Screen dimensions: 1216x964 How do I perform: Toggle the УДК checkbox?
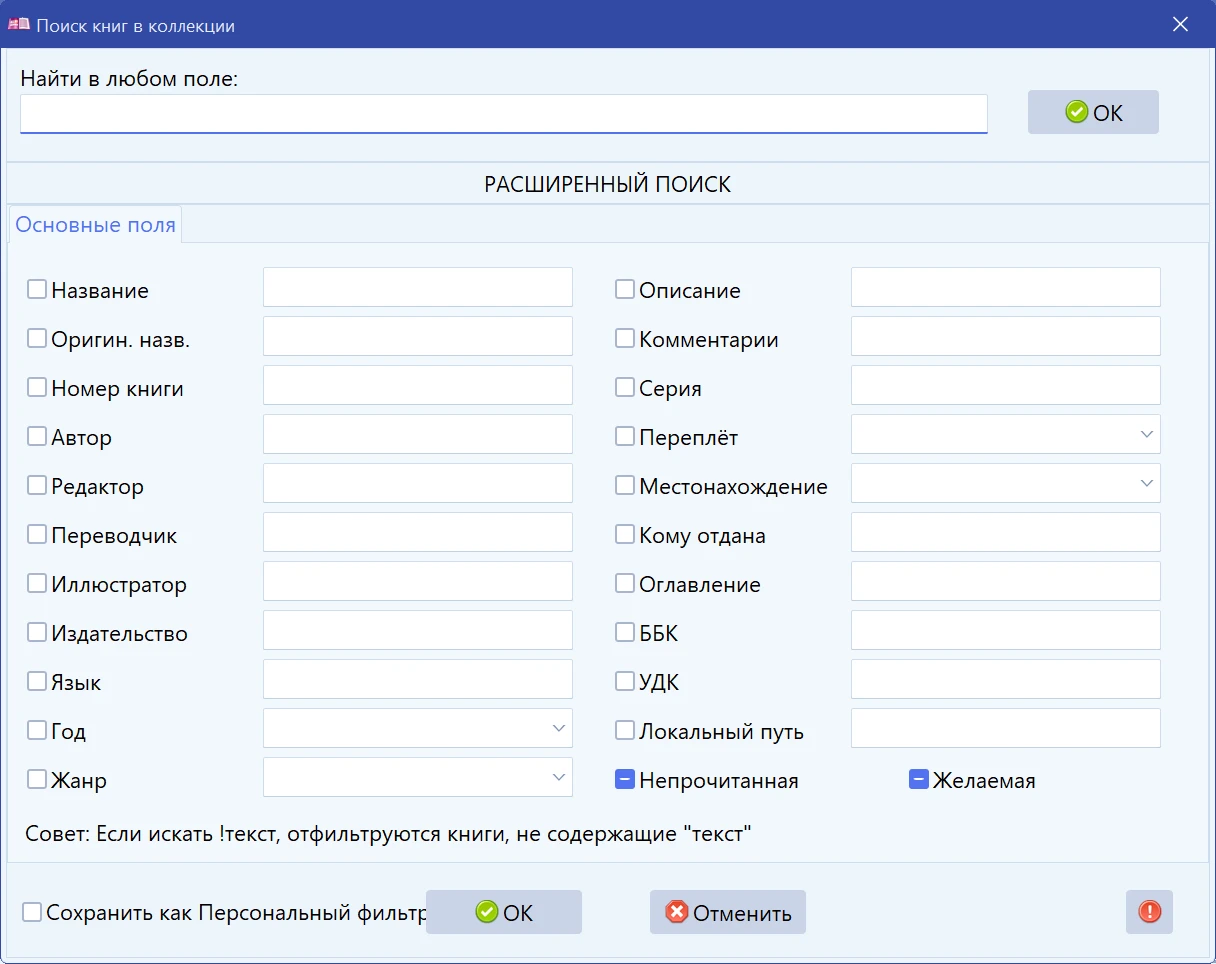coord(625,682)
